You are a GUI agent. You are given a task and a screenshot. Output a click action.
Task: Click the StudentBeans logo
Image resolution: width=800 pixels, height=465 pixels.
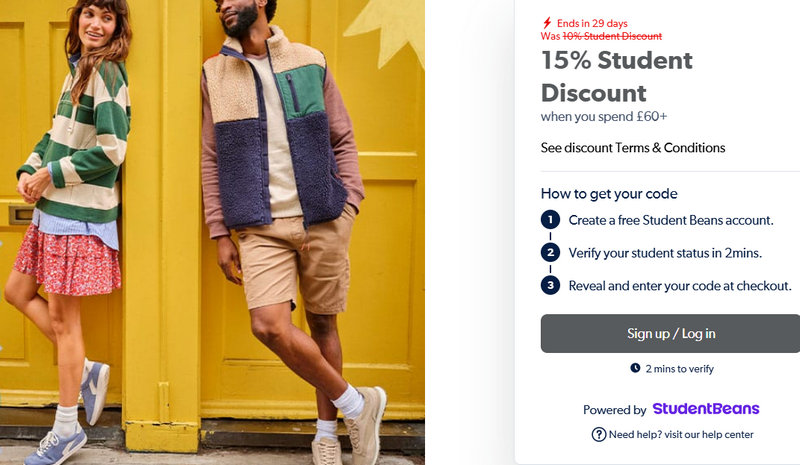pos(705,409)
